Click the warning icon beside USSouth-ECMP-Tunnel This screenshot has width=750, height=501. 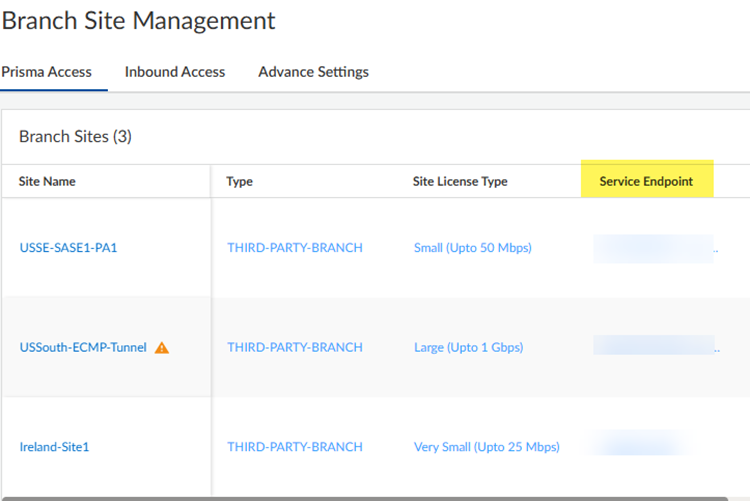pyautogui.click(x=162, y=348)
